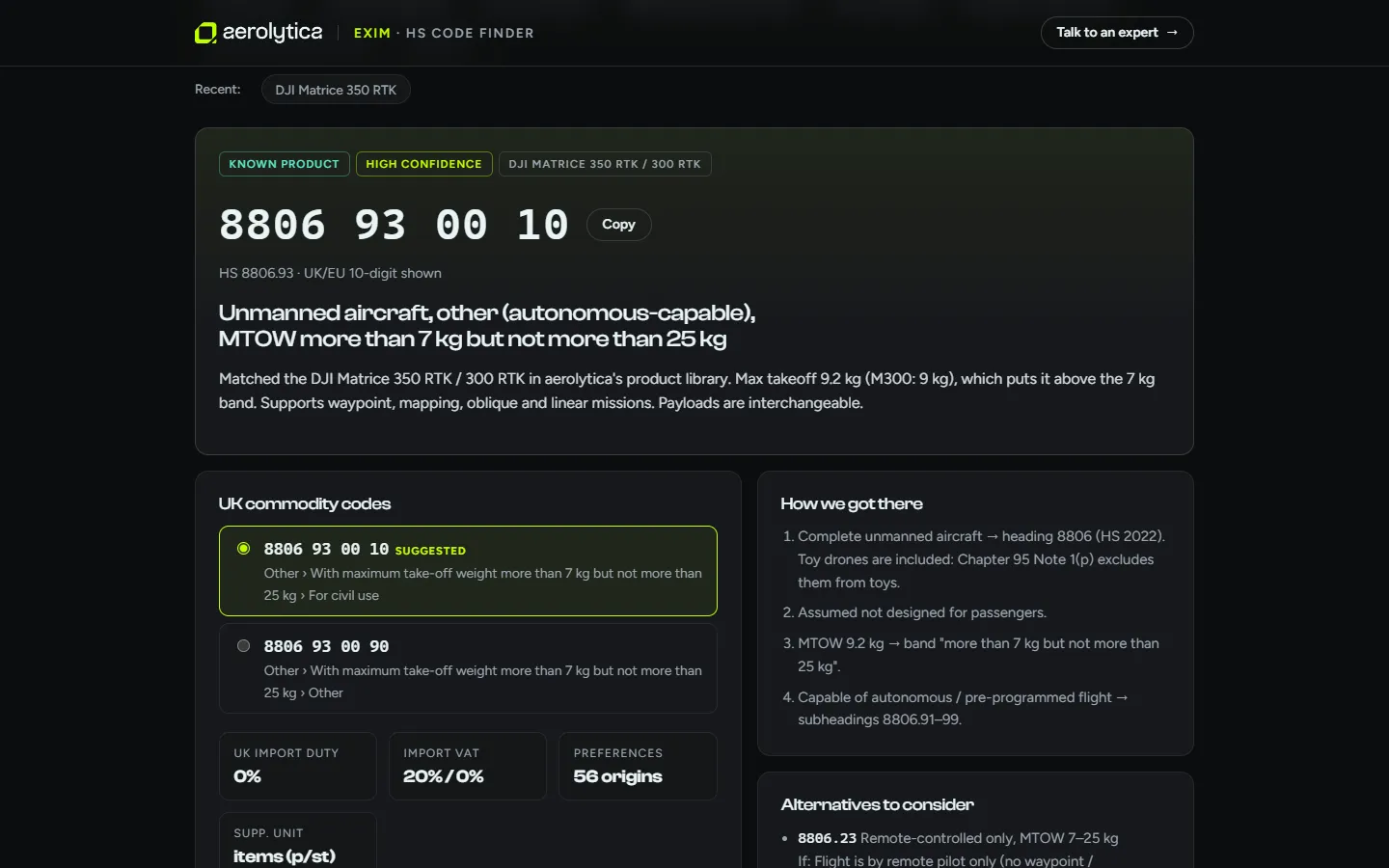Click the PREFERENCES 56 origins card
Viewport: 1389px width, 868px height.
click(x=638, y=766)
